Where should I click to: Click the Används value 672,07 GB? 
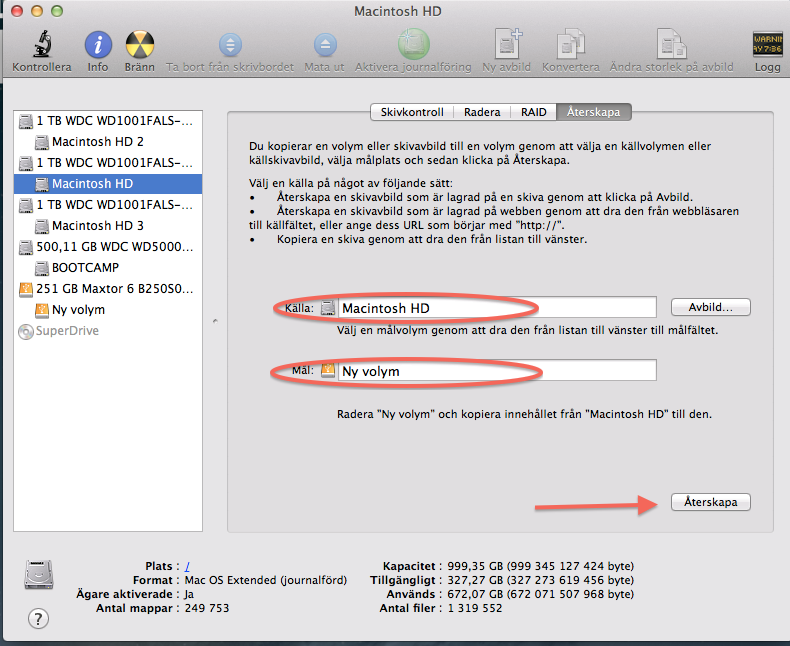coord(540,594)
